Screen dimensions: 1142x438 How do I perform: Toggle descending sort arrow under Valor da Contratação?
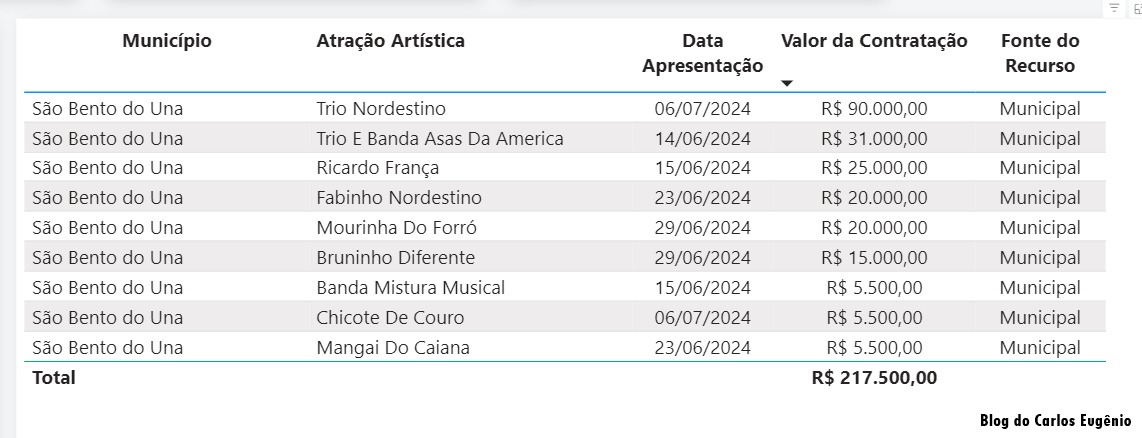point(787,83)
